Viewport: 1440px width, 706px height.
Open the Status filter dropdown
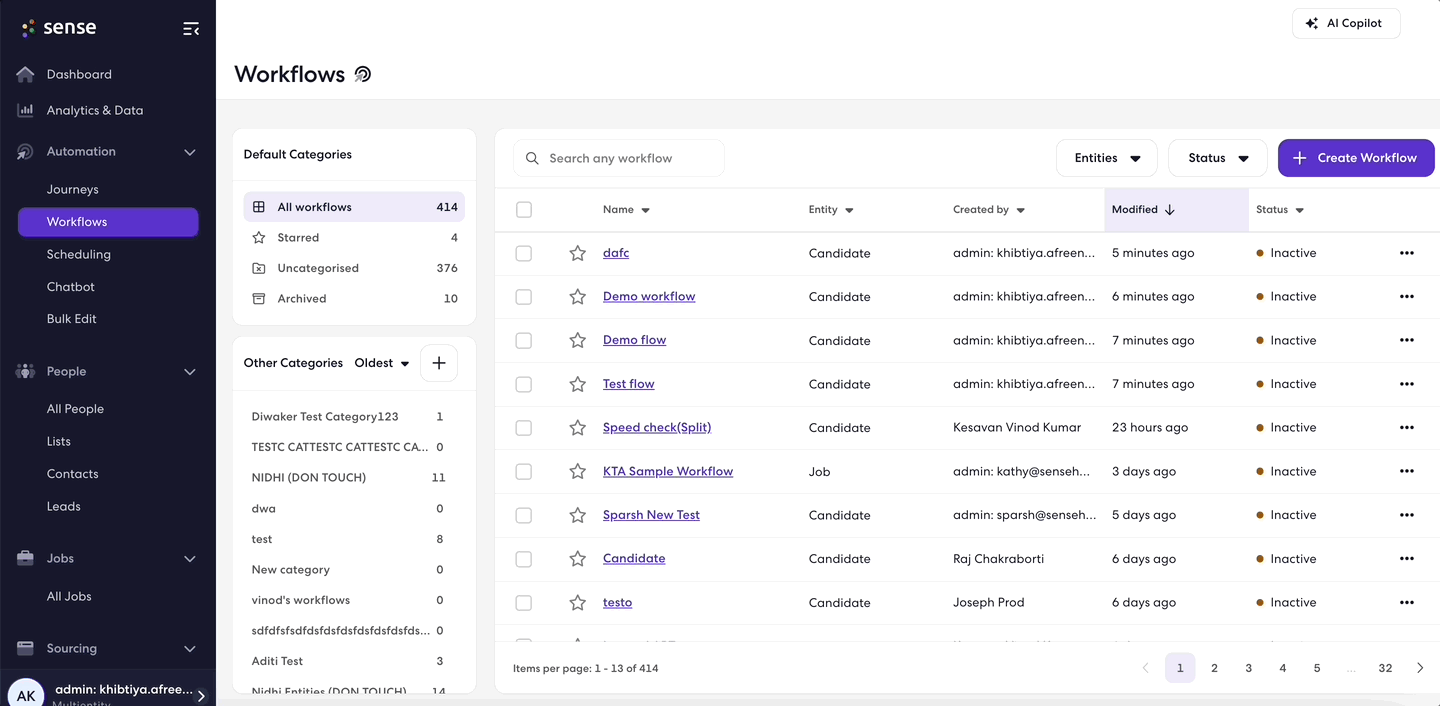pyautogui.click(x=1217, y=157)
